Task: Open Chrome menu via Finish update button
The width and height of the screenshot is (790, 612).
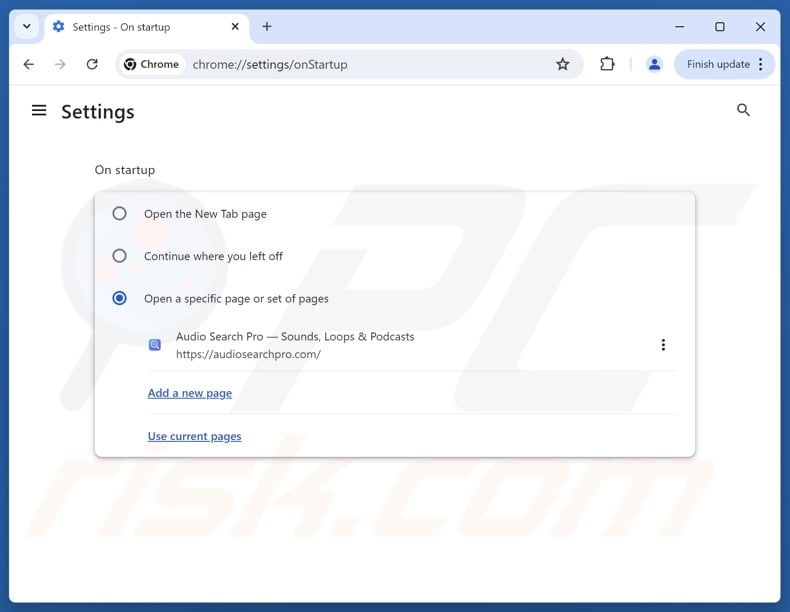Action: click(x=725, y=64)
